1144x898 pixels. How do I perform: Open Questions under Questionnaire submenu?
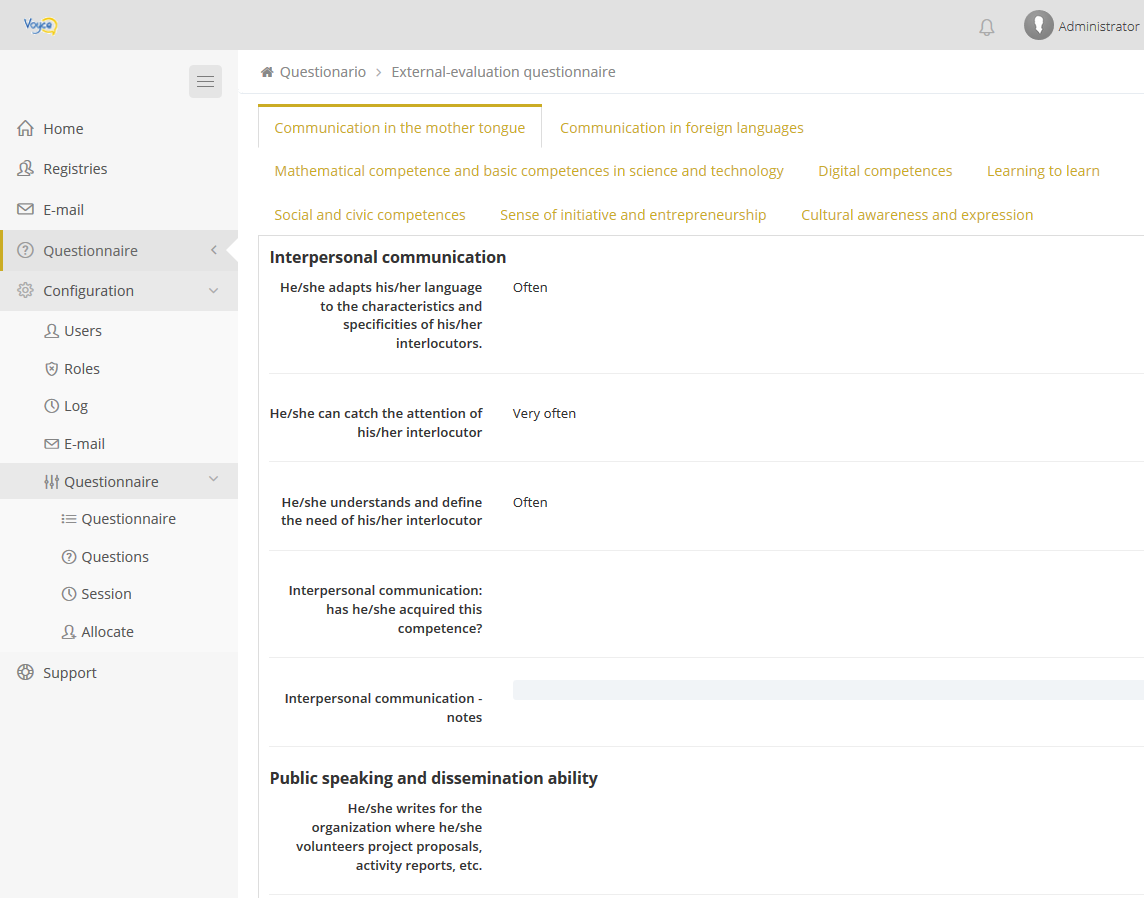click(x=115, y=557)
